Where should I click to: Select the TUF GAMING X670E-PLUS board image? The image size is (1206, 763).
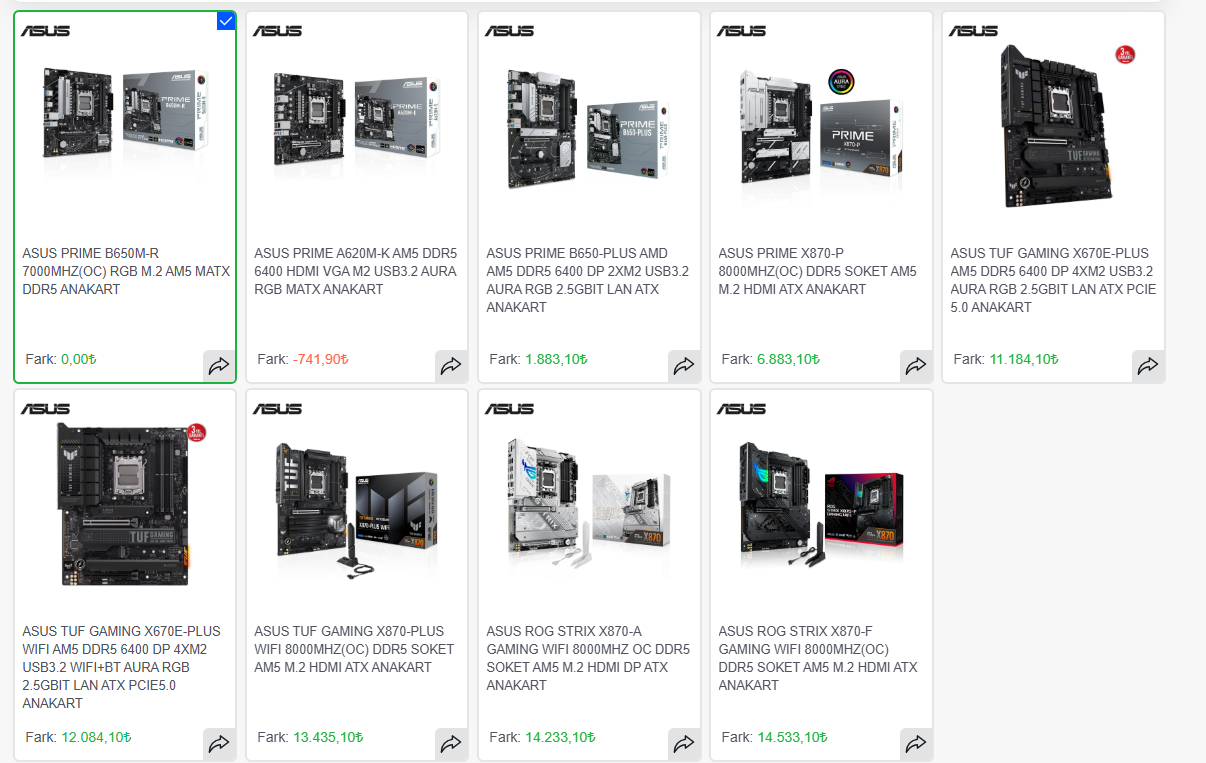[1054, 125]
